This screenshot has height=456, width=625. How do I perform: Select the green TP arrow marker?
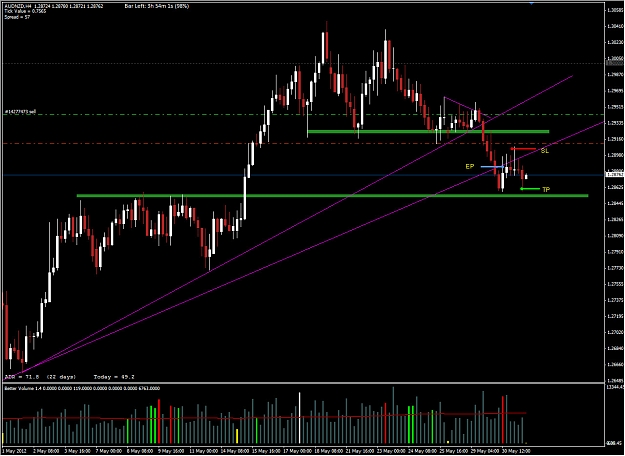[530, 189]
